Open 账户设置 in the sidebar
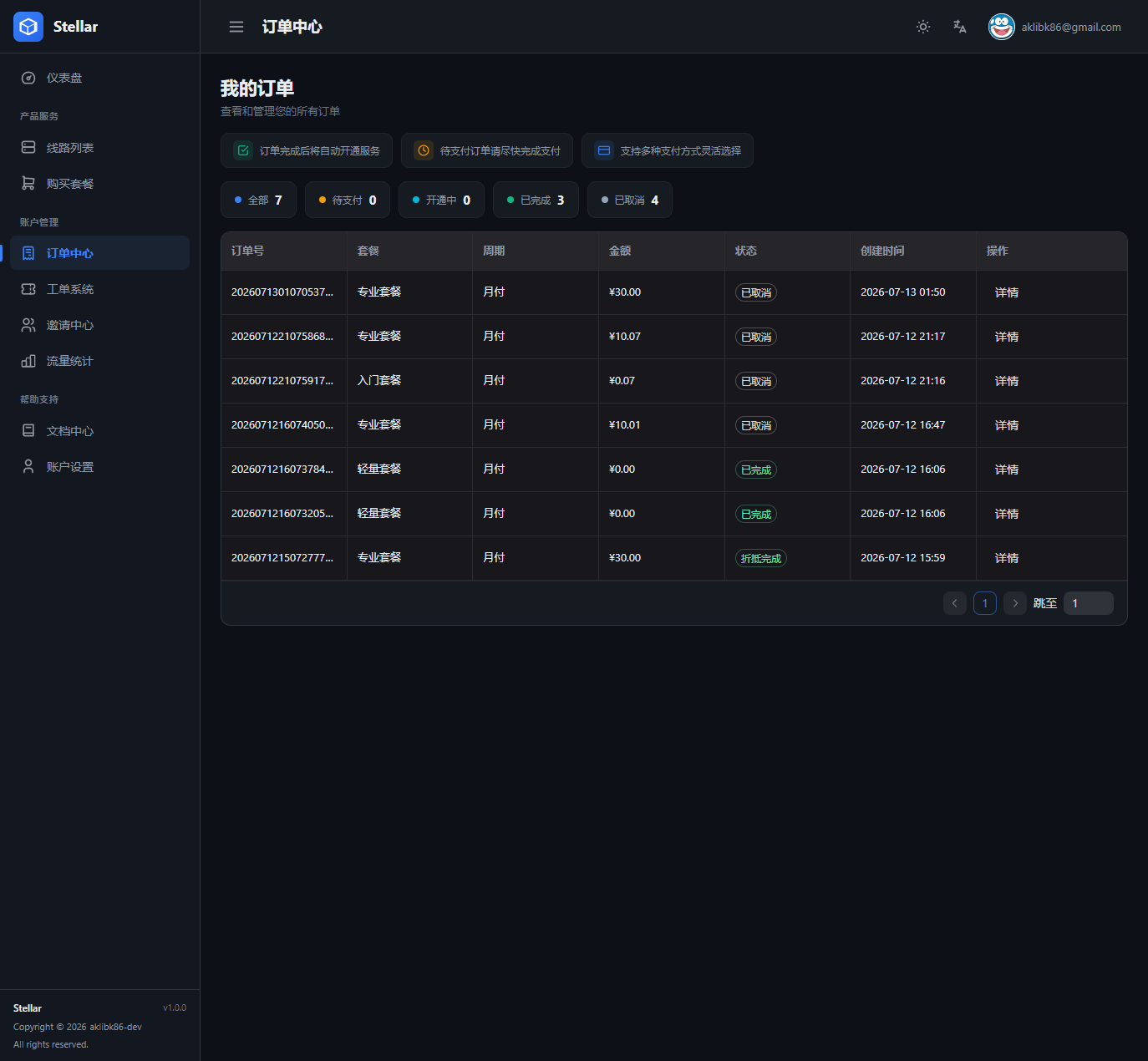Screen dimensions: 1148x1061 tap(99, 466)
